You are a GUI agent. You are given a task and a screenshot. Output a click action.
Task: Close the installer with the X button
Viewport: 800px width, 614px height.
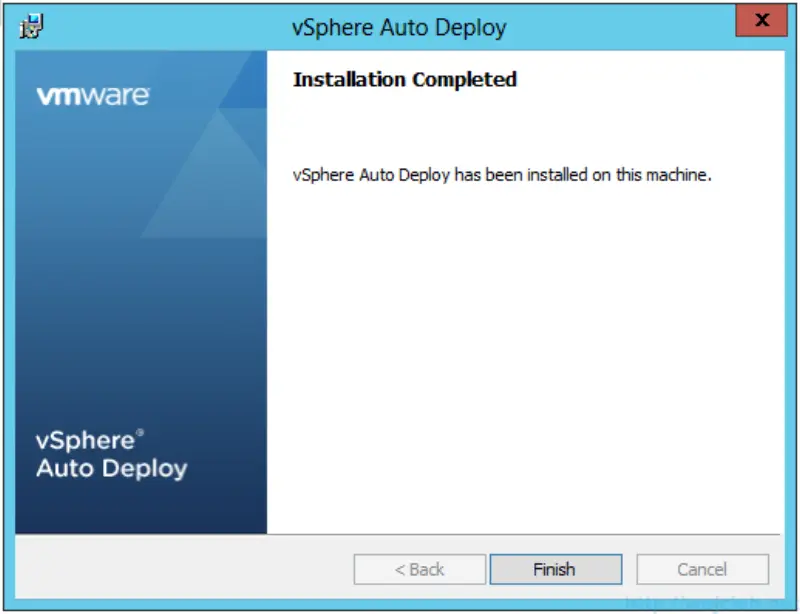(x=762, y=20)
